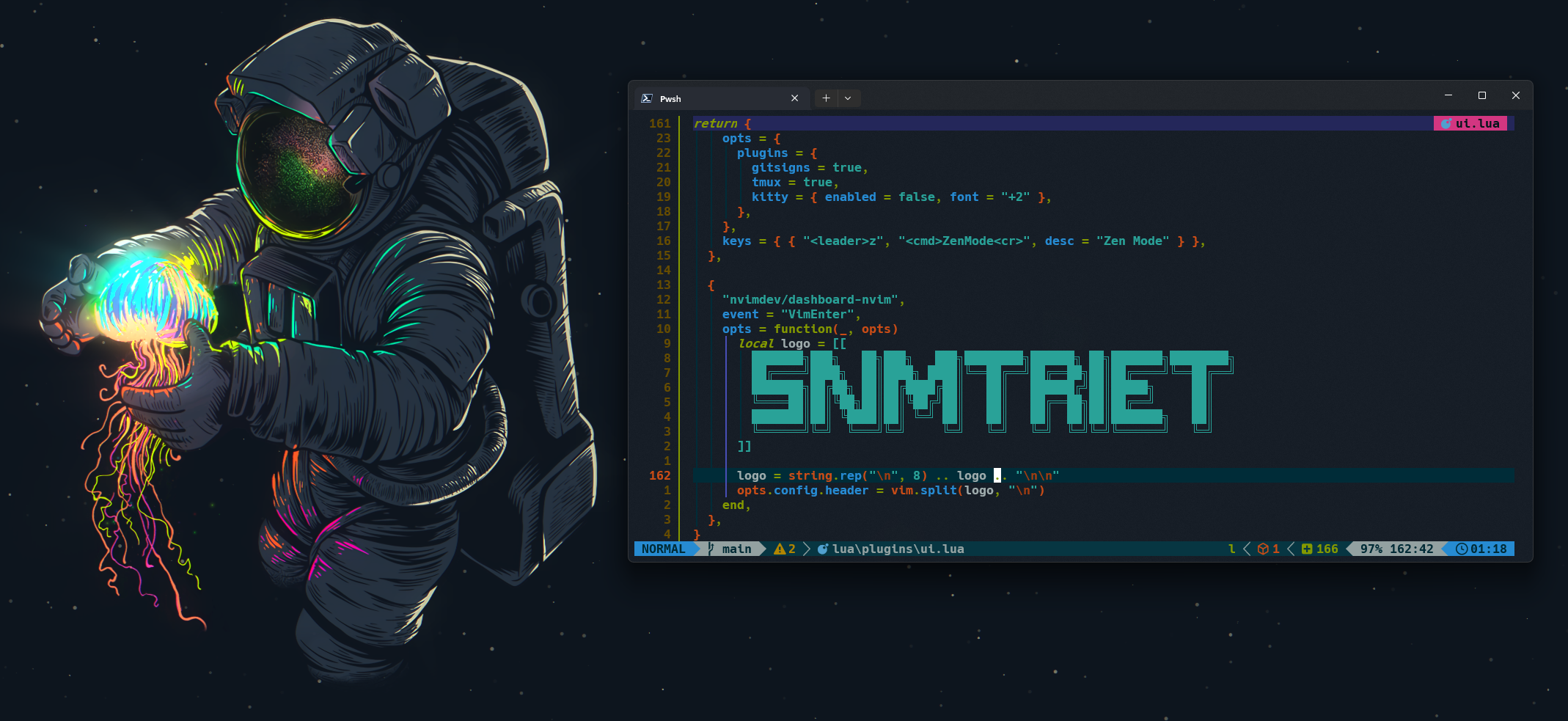
Task: Click the current line number 162
Action: pos(660,475)
